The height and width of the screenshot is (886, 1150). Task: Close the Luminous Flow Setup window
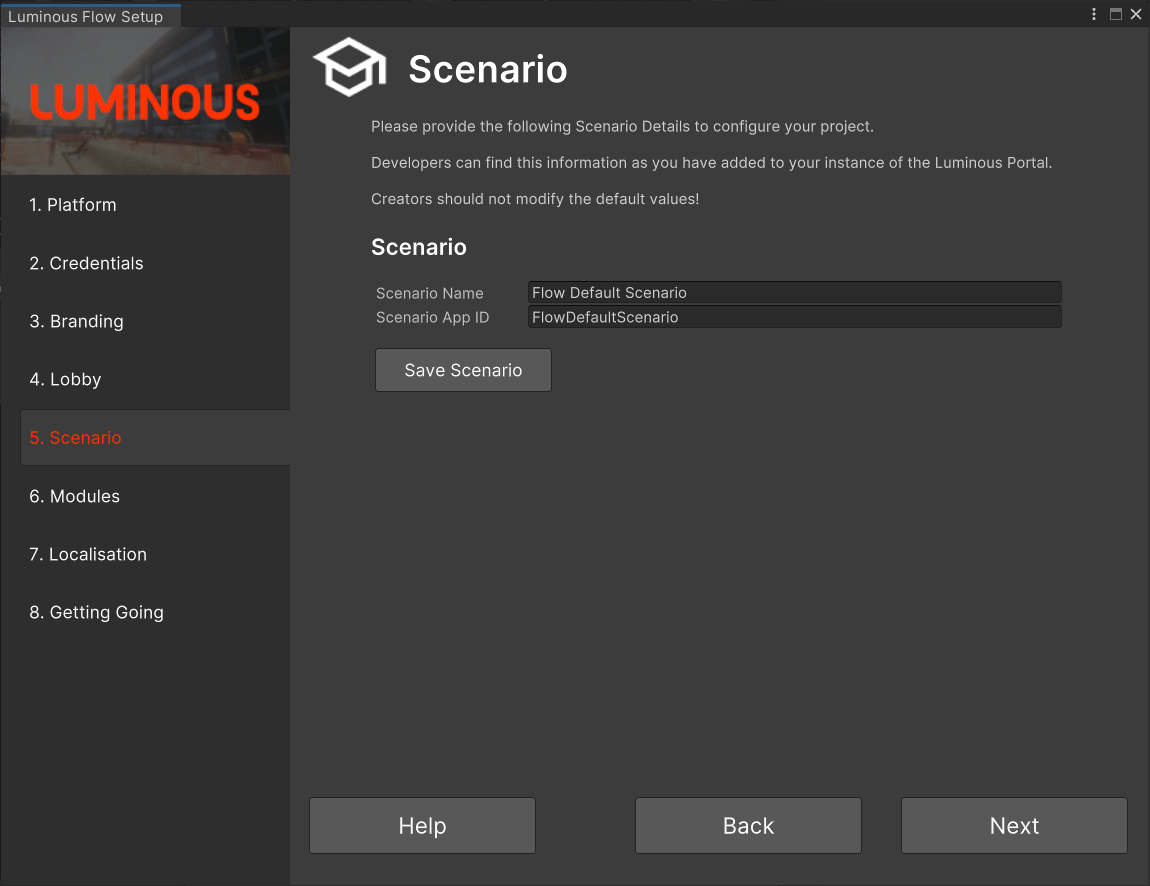[1136, 14]
